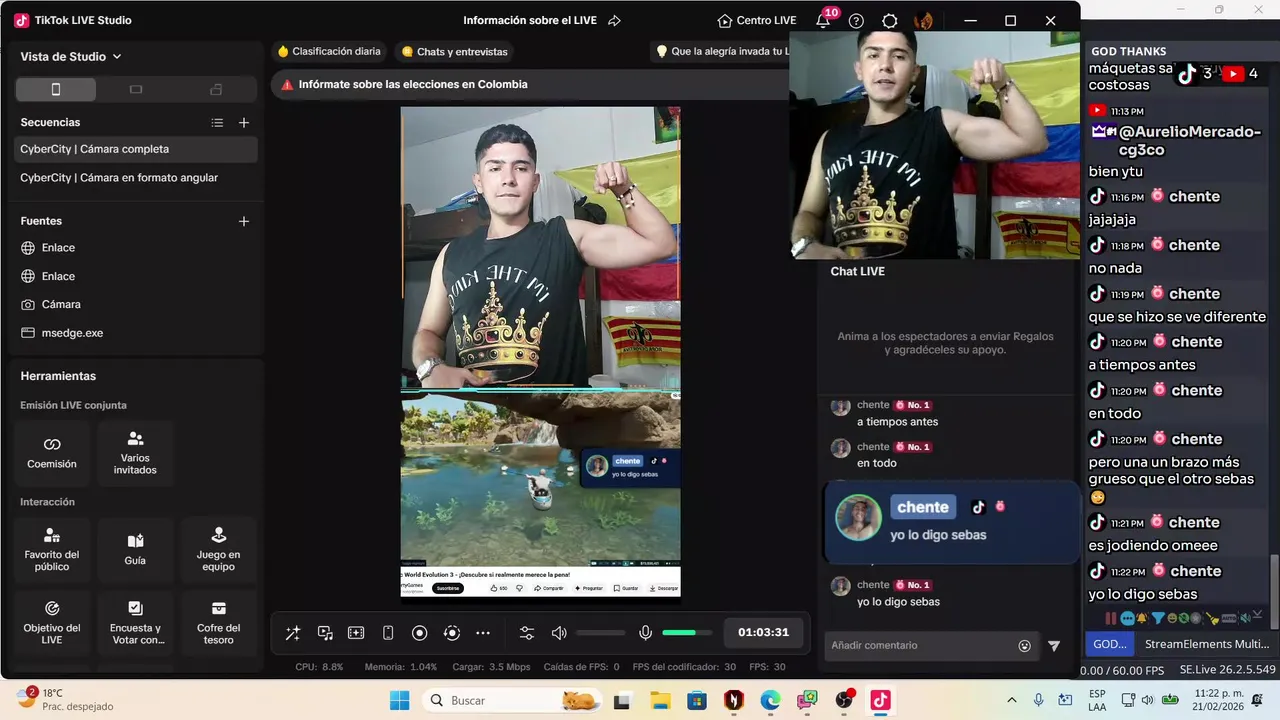Viewport: 1280px width, 720px height.
Task: Open the Infórmate sobre las elecciones notice
Action: pyautogui.click(x=530, y=85)
